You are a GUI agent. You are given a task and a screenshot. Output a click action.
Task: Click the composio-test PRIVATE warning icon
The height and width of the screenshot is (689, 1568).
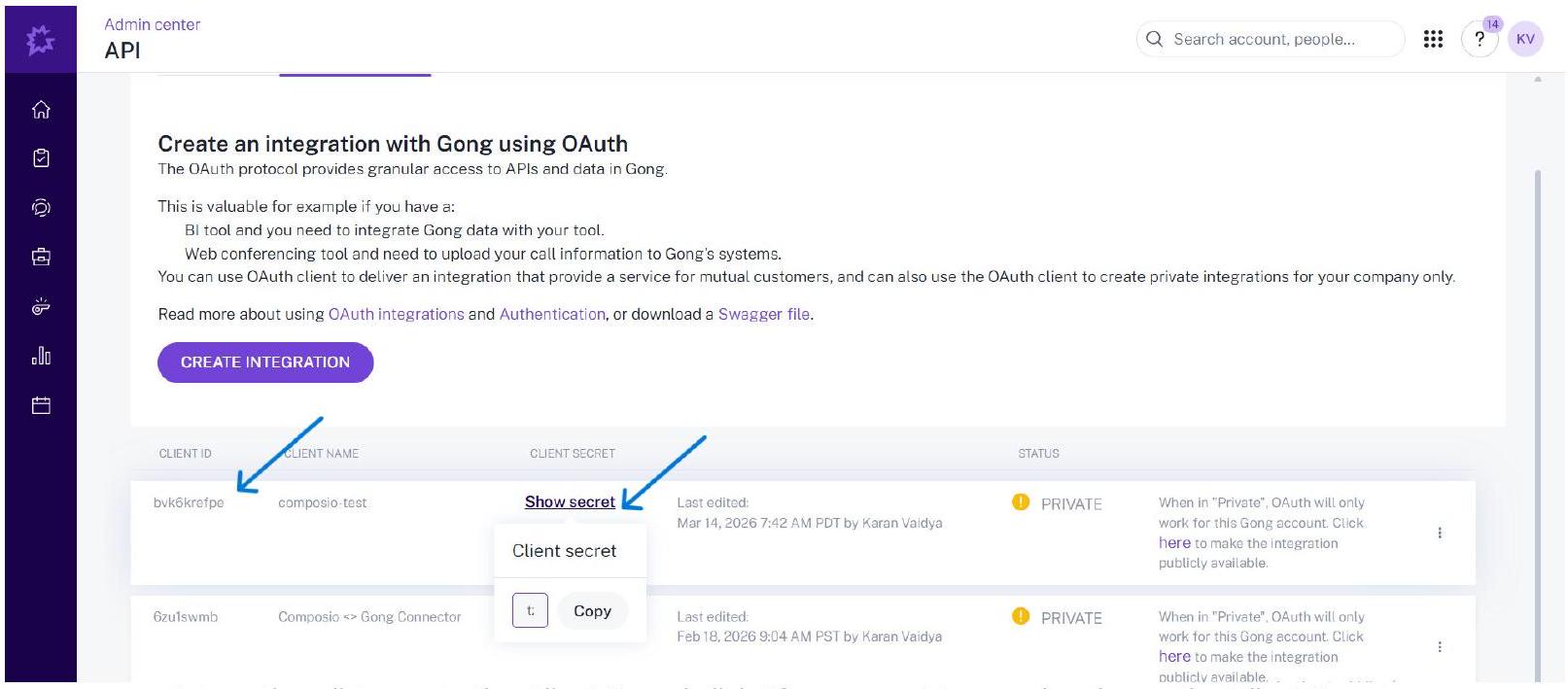click(x=1020, y=502)
